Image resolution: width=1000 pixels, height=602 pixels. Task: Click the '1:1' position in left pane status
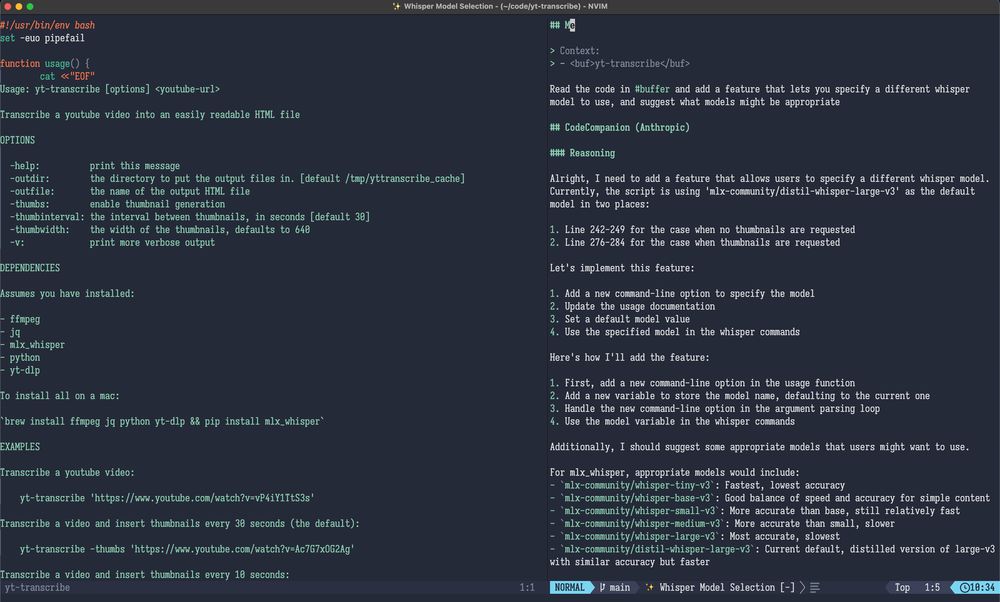point(527,587)
